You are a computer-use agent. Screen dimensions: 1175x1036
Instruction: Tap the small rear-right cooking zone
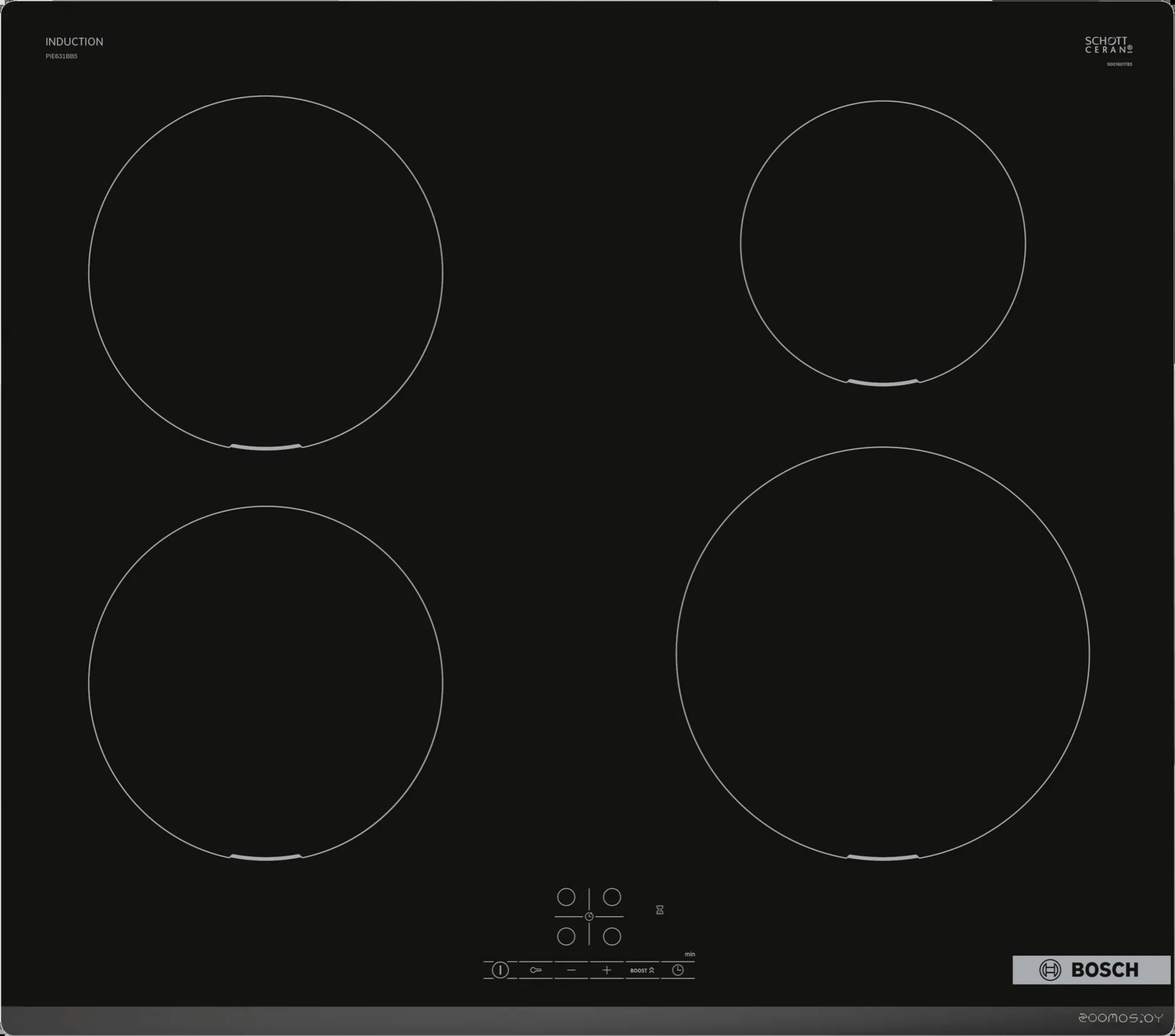pos(883,243)
